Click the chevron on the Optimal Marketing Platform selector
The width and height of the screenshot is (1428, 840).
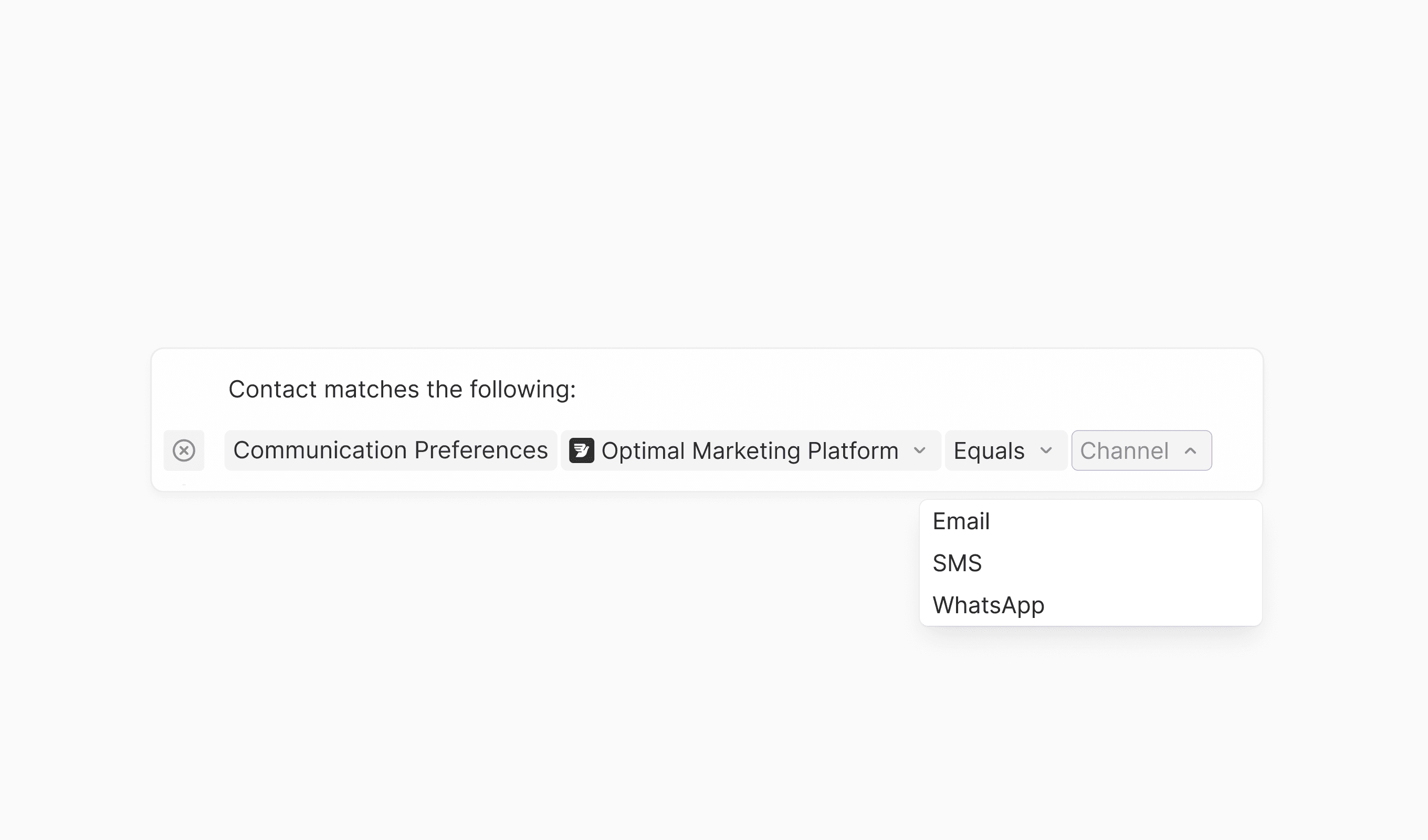(x=920, y=450)
